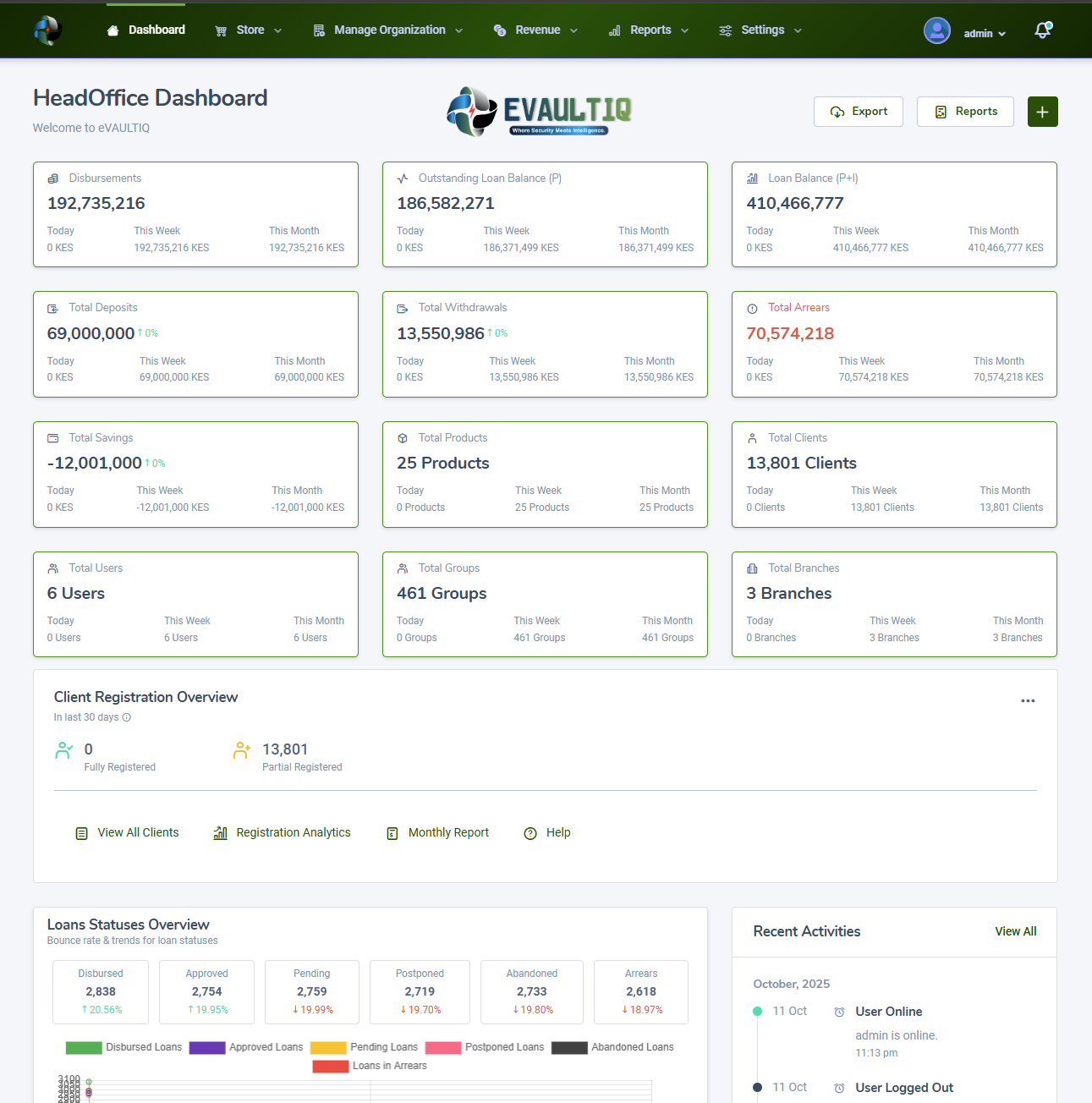Click the Pending Loans yellow legend swatch
The width and height of the screenshot is (1092, 1103).
coord(328,1047)
